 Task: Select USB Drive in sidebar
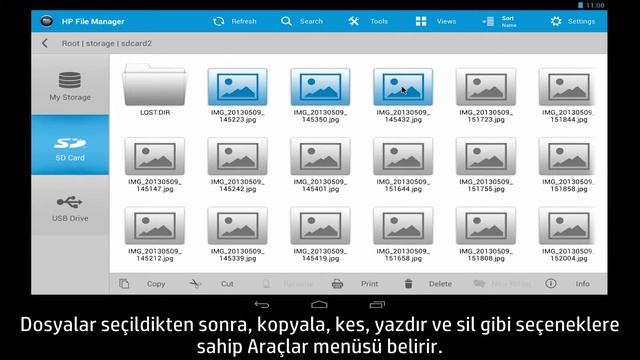tap(70, 205)
